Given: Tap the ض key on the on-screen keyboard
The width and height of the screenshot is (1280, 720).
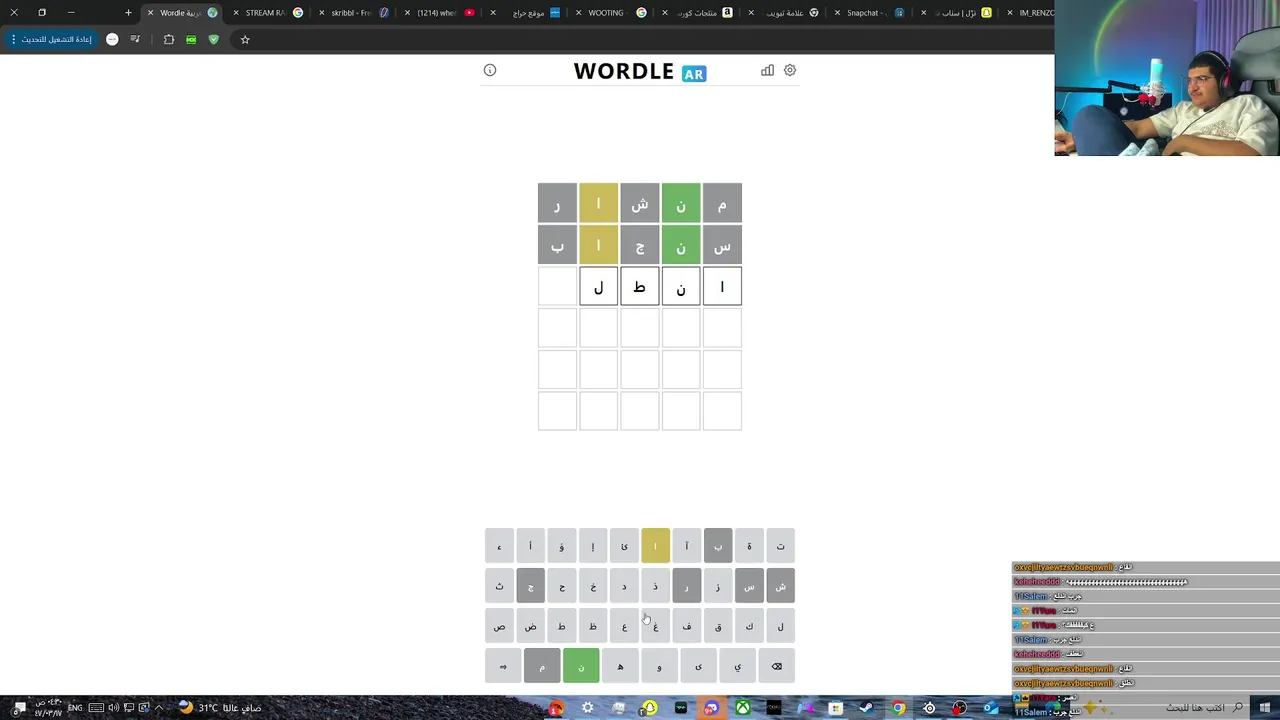Looking at the screenshot, I should (531, 626).
